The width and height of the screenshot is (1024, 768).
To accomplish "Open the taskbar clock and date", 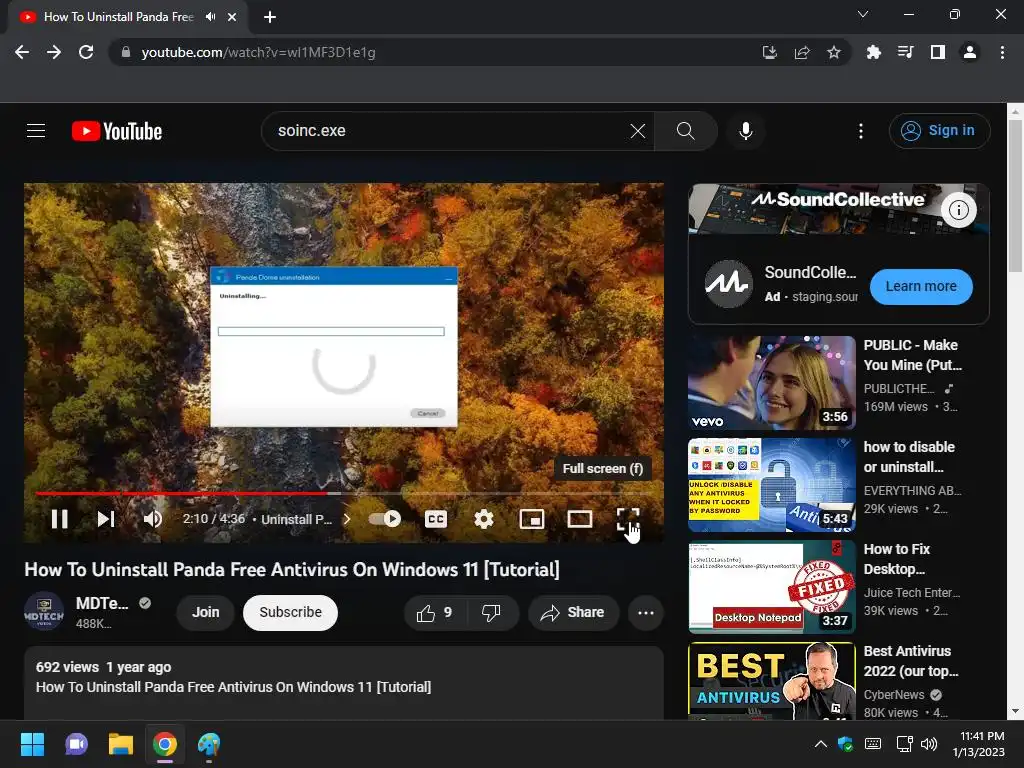I will click(979, 744).
